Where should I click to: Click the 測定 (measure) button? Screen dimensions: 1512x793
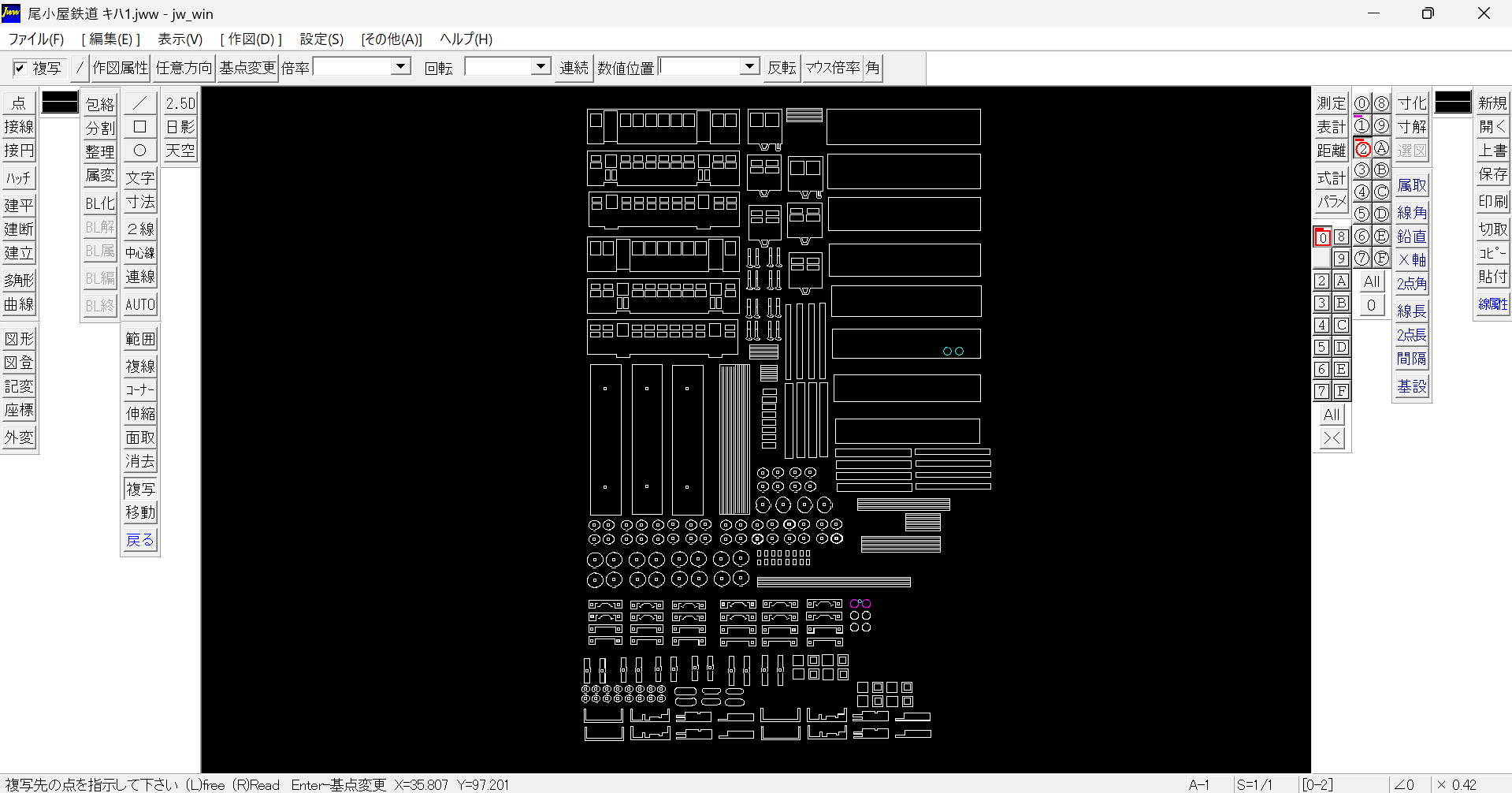(1332, 103)
